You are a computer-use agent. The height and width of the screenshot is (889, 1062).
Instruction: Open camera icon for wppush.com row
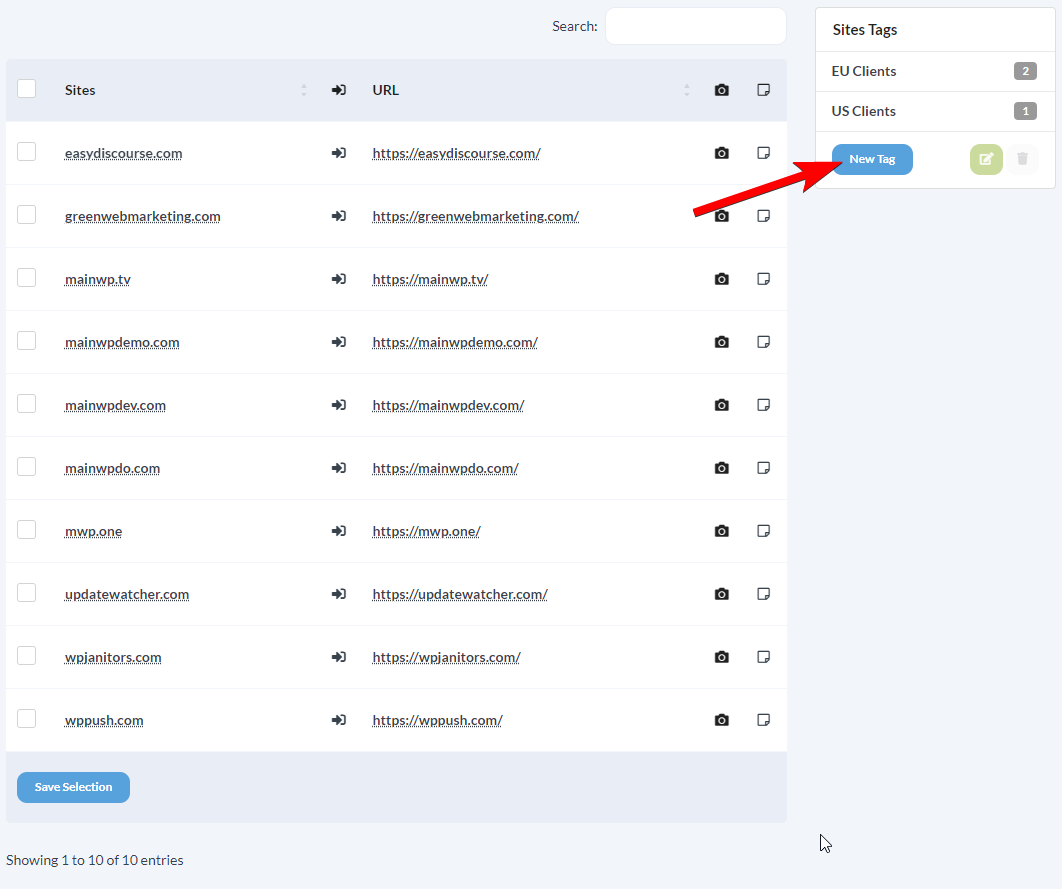tap(721, 720)
